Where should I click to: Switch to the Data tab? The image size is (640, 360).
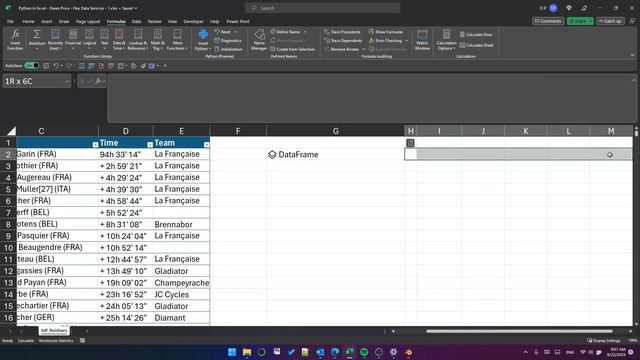(136, 21)
